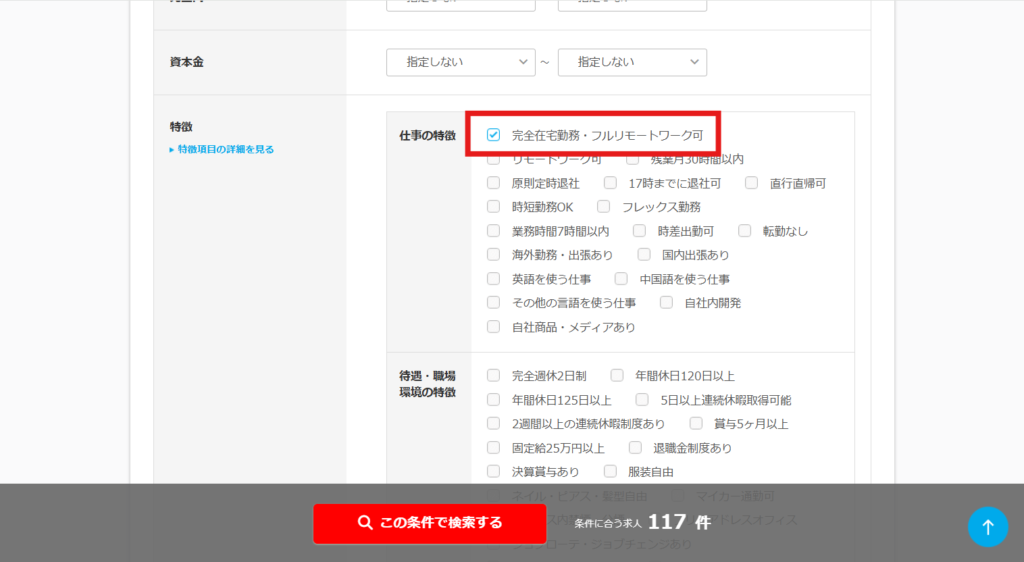This screenshot has height=562, width=1024.
Task: Check the 服装自由 checkbox
Action: [610, 472]
